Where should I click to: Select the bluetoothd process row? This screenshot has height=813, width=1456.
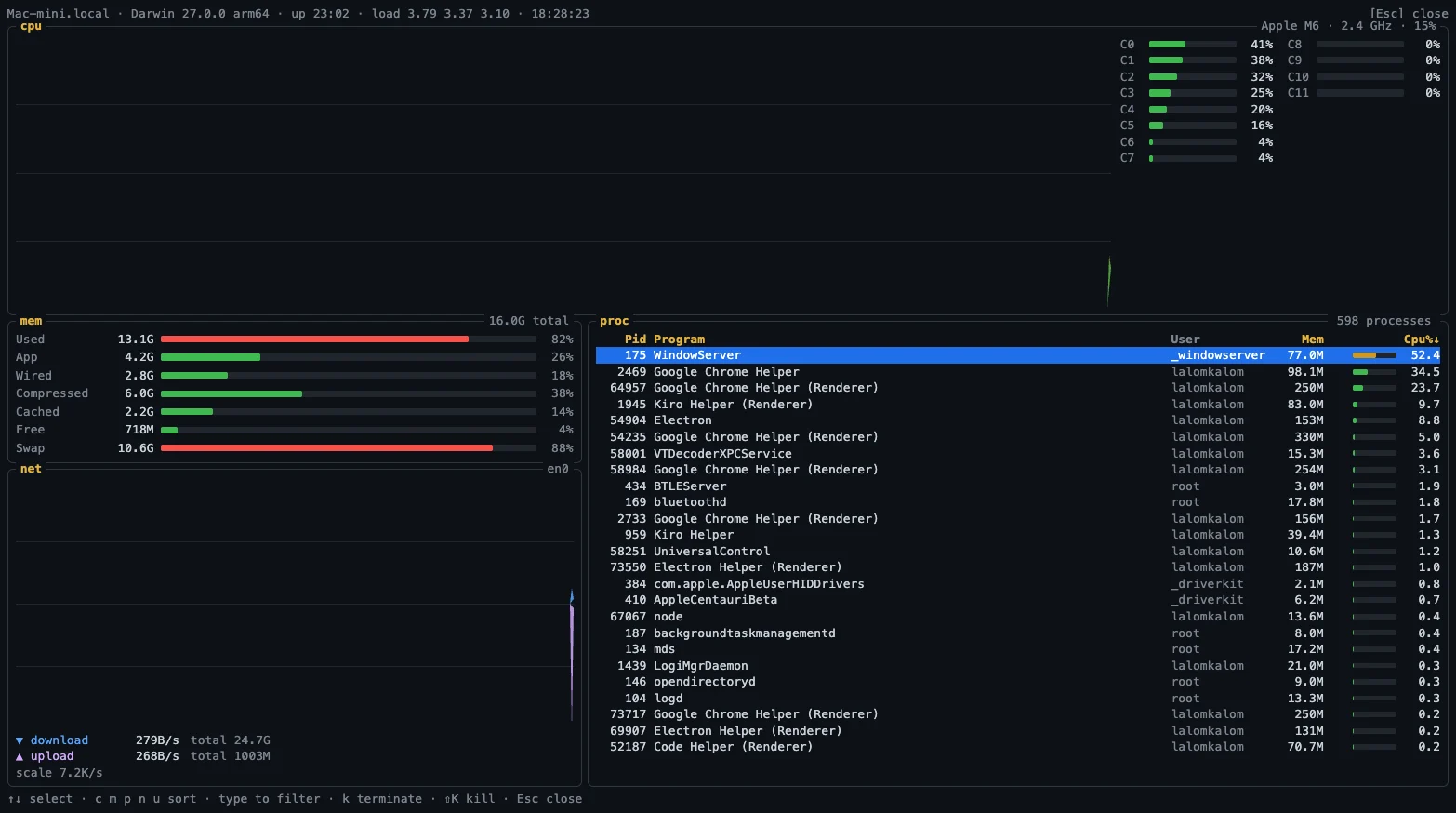pos(1018,502)
